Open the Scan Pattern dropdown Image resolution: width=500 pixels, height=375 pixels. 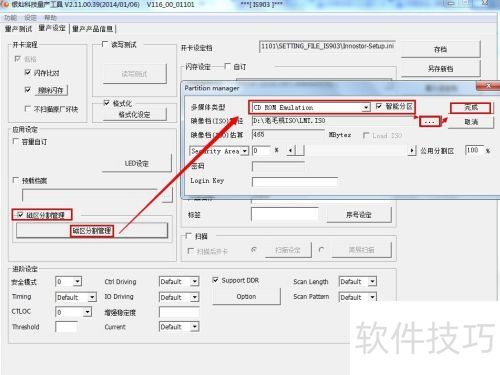click(x=372, y=297)
